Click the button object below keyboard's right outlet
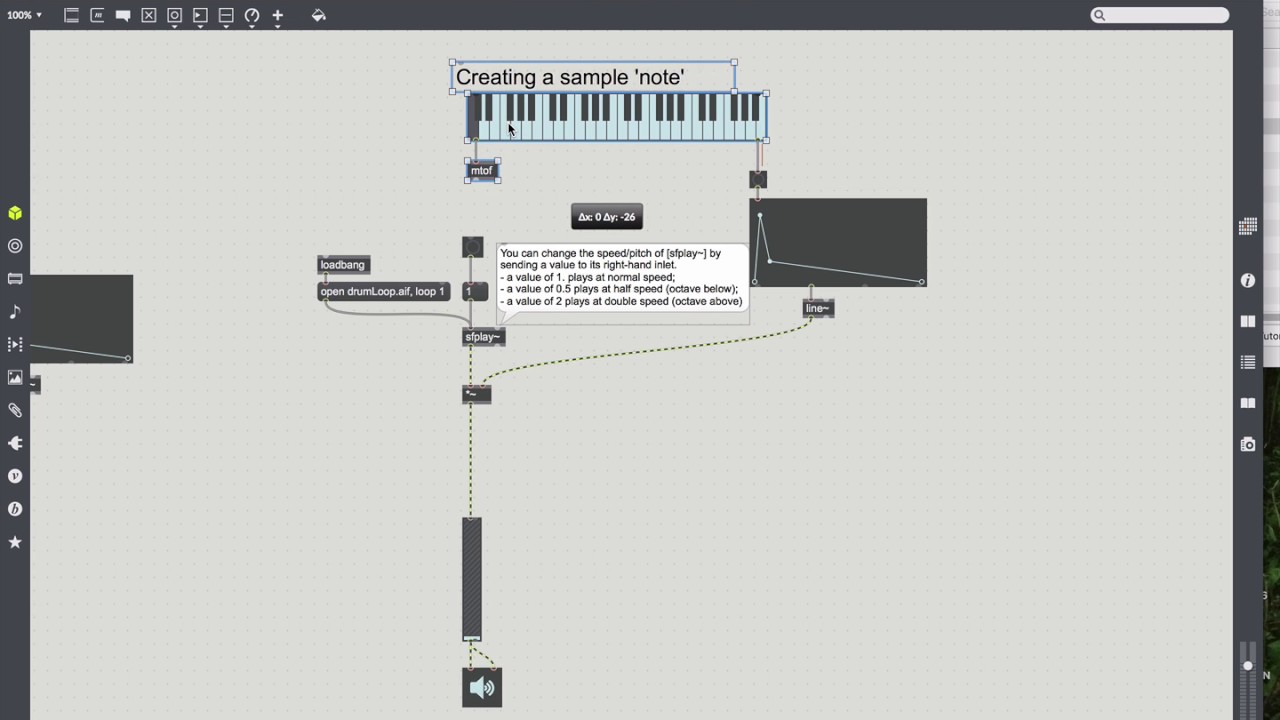Screen dimensions: 1280x720 [758, 180]
